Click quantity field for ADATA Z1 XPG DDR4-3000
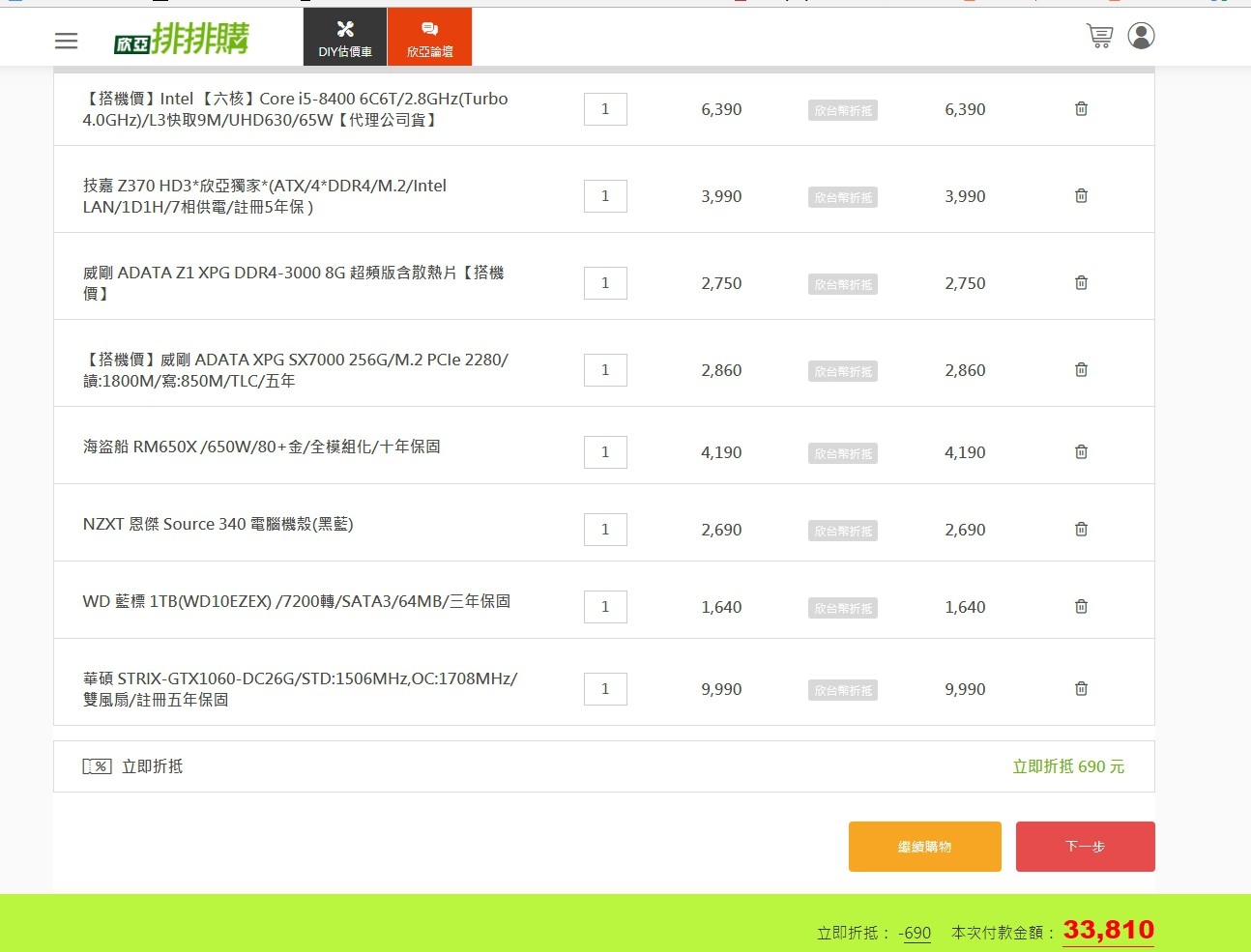This screenshot has width=1251, height=952. tap(605, 283)
